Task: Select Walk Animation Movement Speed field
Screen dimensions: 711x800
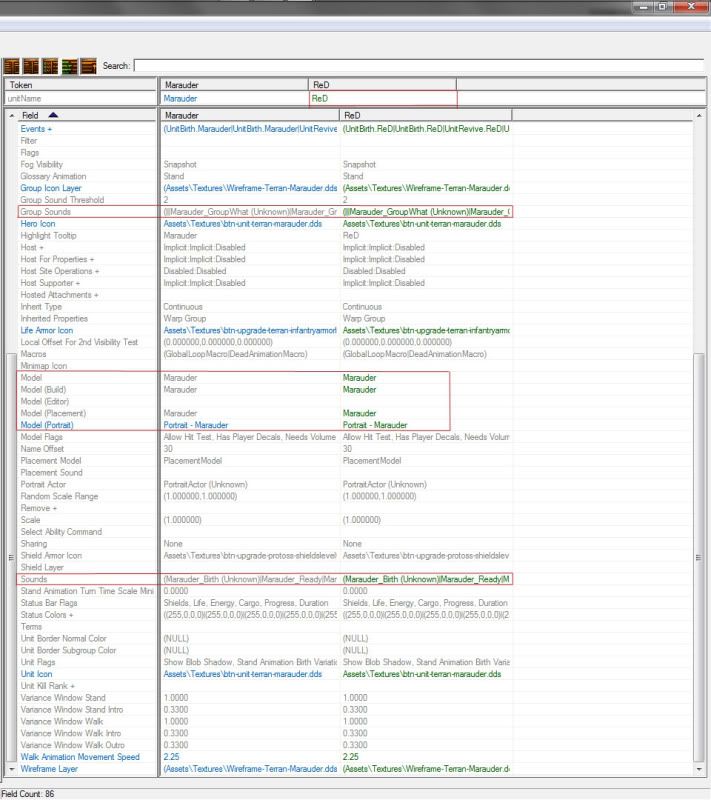Action: 80,757
